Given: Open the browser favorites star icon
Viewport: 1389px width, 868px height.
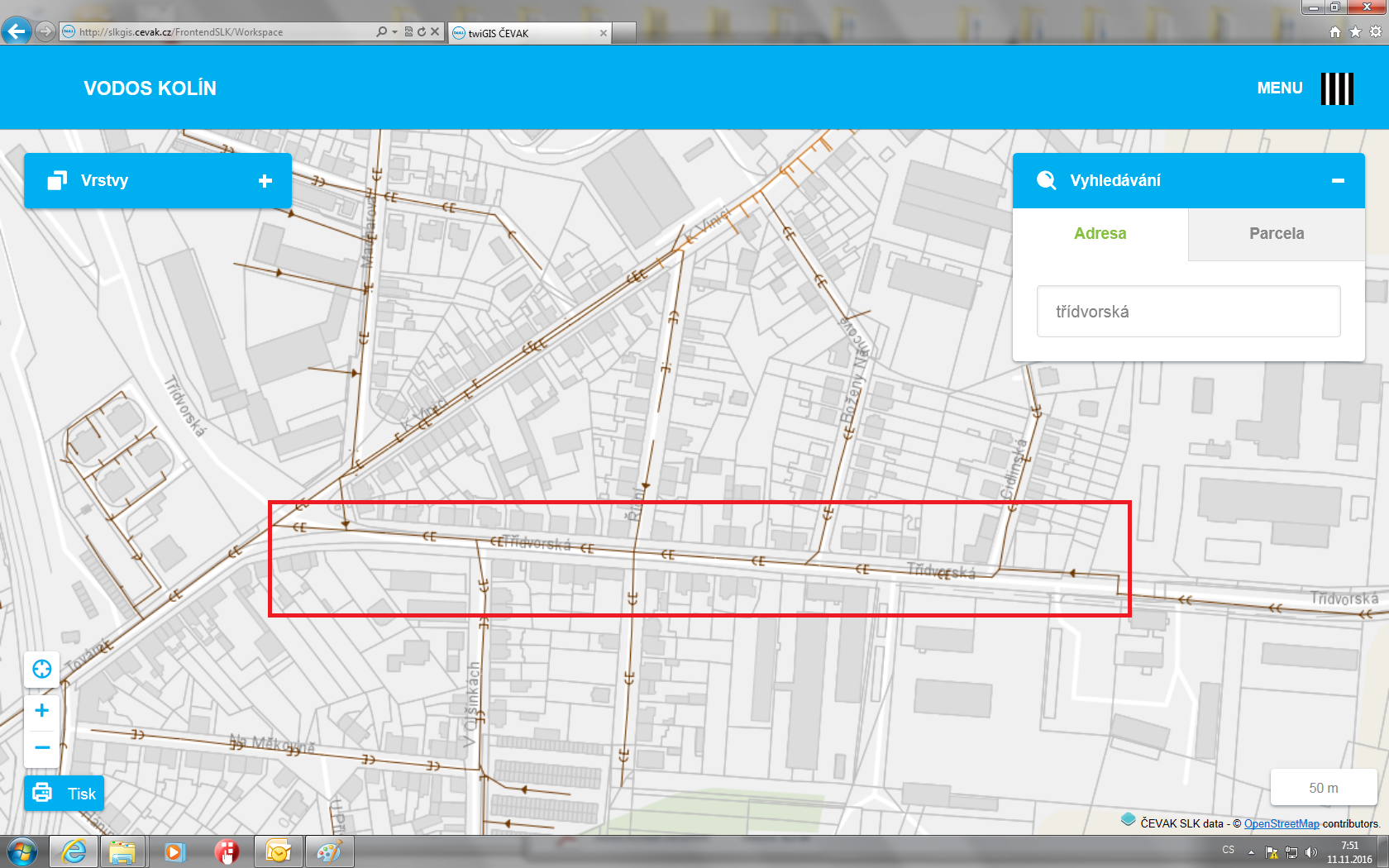Looking at the screenshot, I should (x=1355, y=32).
